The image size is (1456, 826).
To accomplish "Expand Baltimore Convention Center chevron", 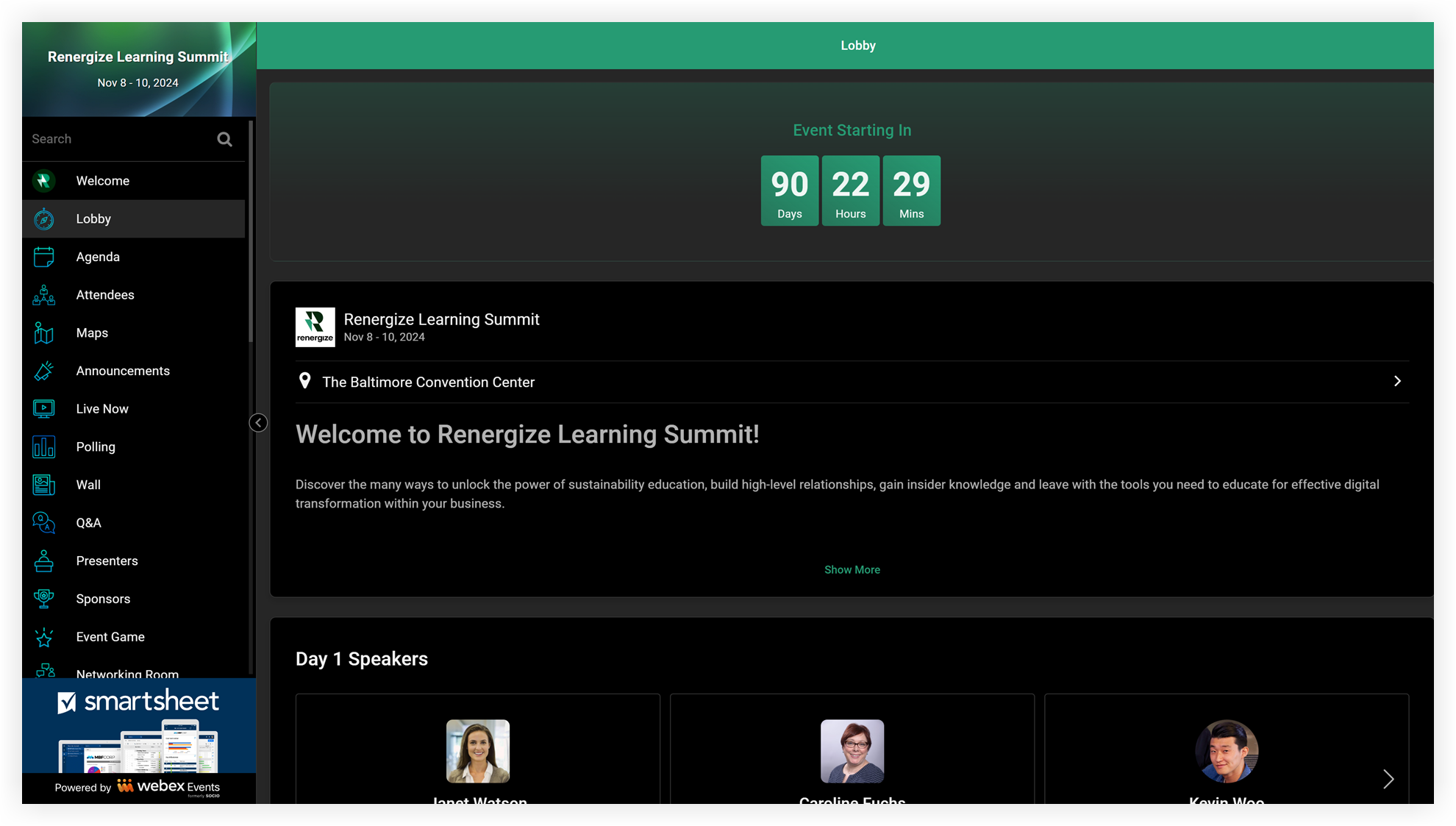I will pos(1397,381).
